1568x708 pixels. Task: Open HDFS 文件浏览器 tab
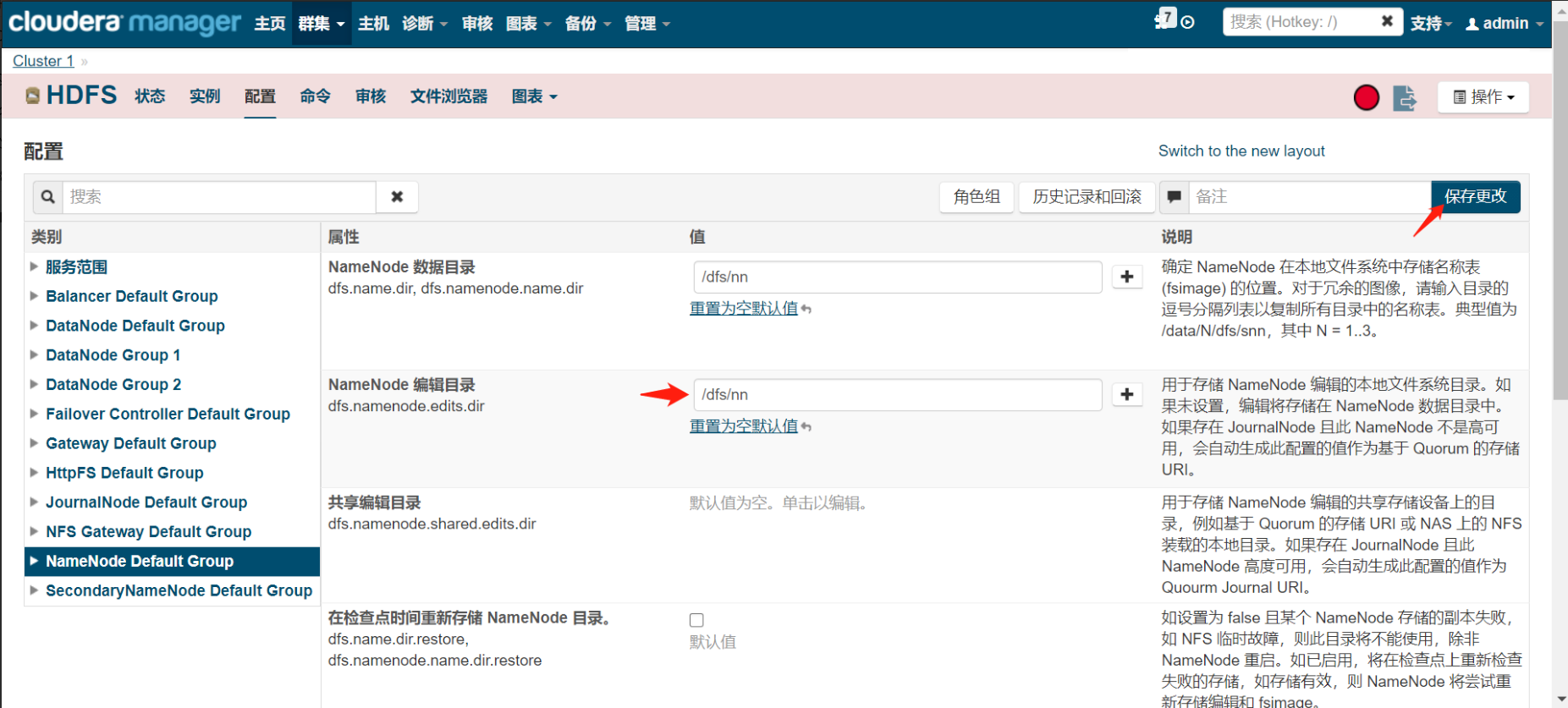[448, 96]
